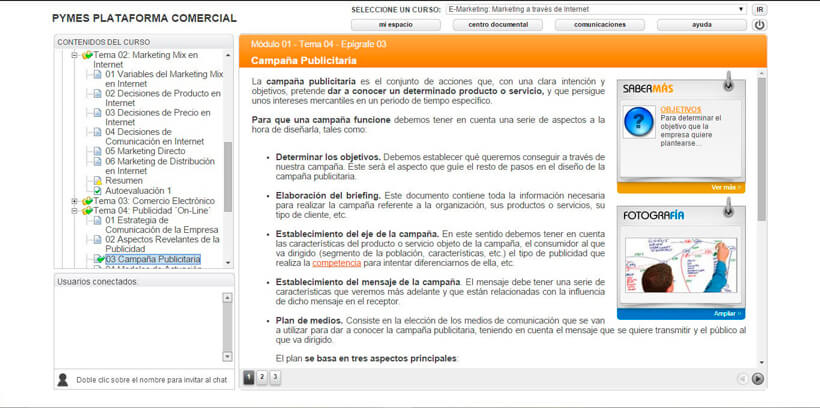820x408 pixels.
Task: Open the OBJETIVOS link in Saber Más
Action: pyautogui.click(x=681, y=109)
